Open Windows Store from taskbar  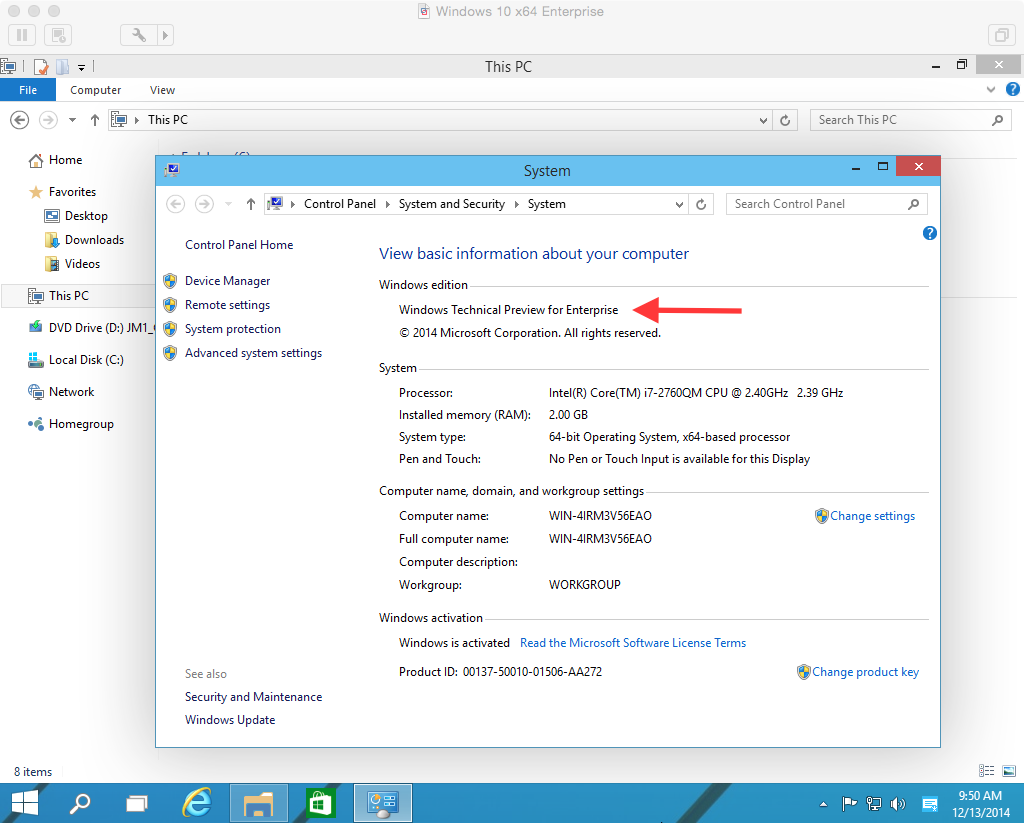click(320, 803)
